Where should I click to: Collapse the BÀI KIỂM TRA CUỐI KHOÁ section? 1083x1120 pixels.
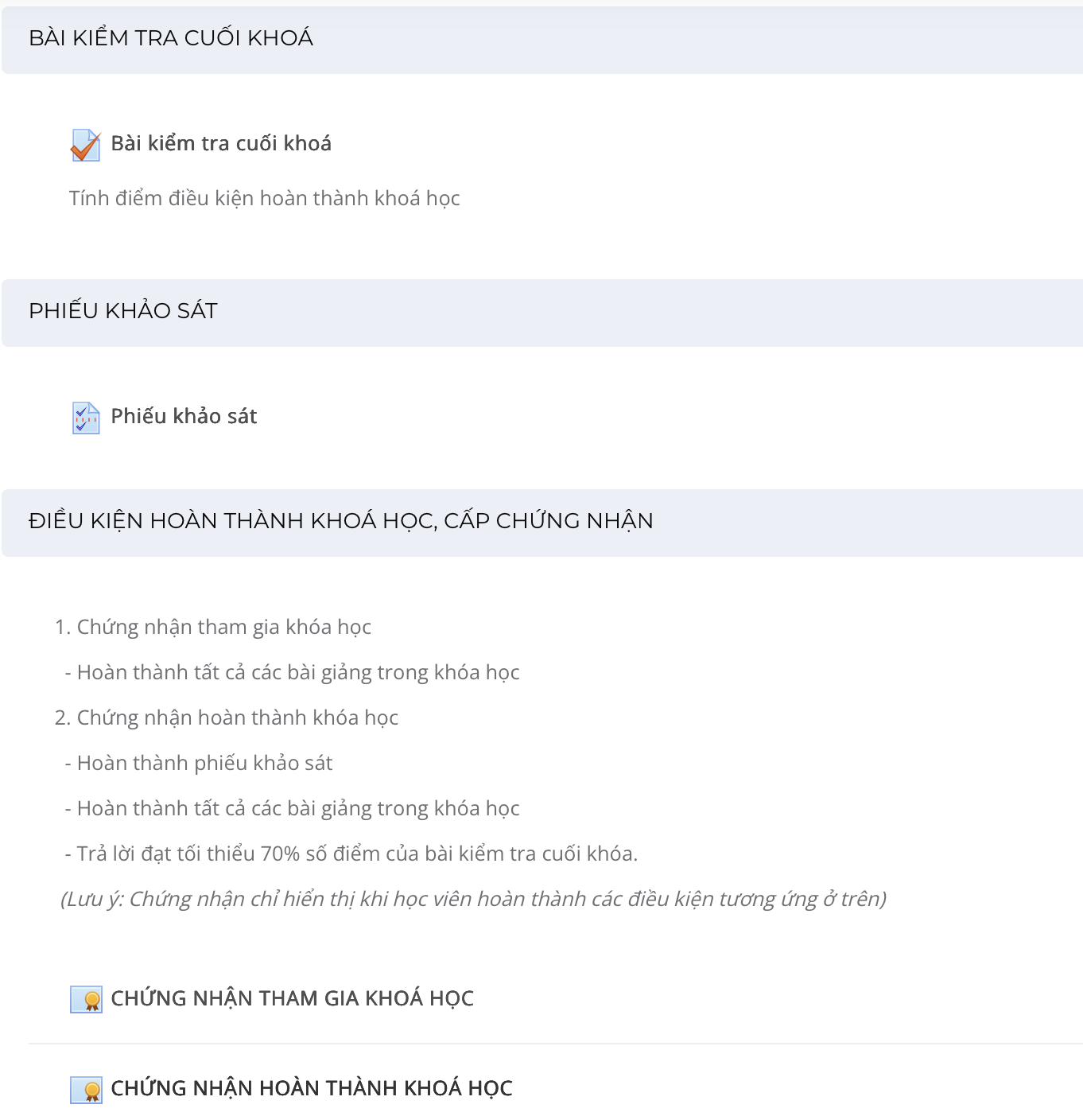[x=542, y=40]
